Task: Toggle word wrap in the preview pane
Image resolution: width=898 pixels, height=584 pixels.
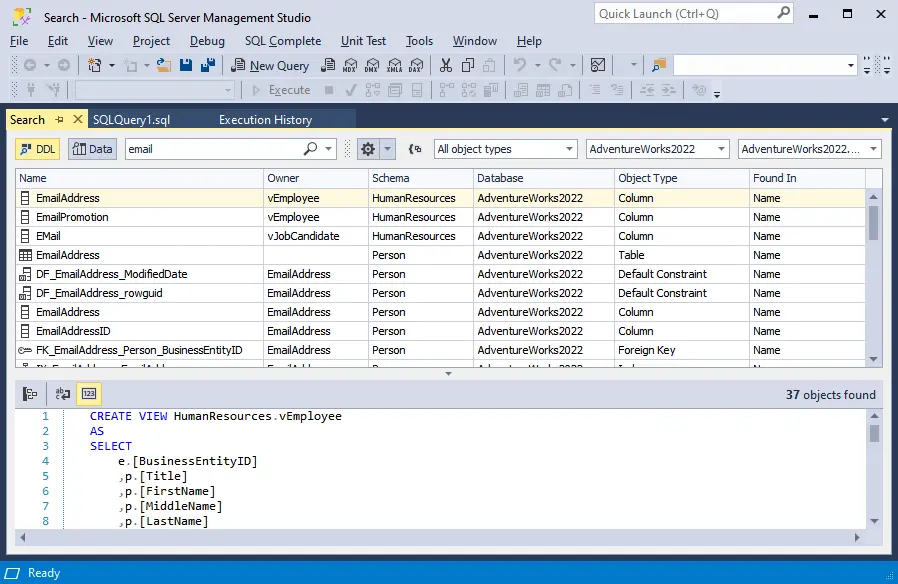Action: pos(62,394)
